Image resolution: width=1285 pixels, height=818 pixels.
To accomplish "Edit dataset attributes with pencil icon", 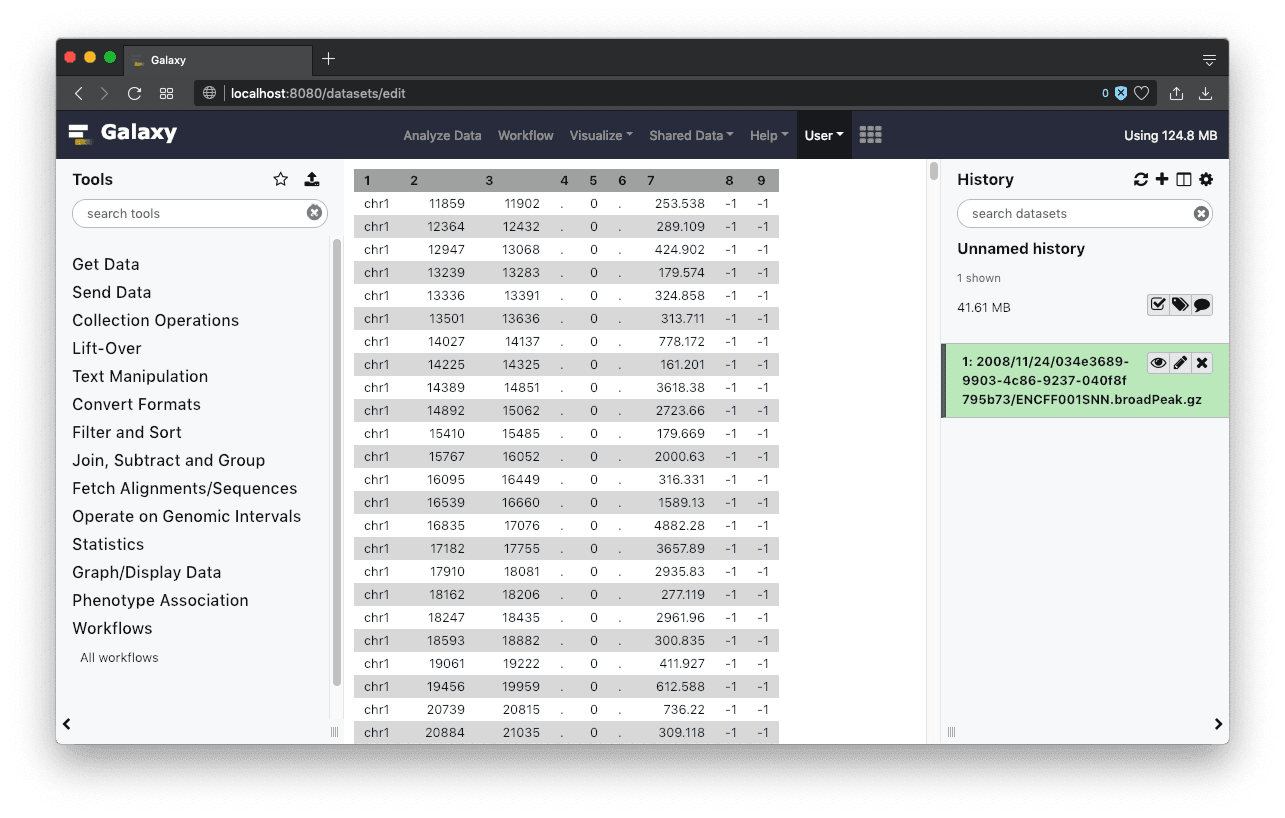I will (1180, 363).
